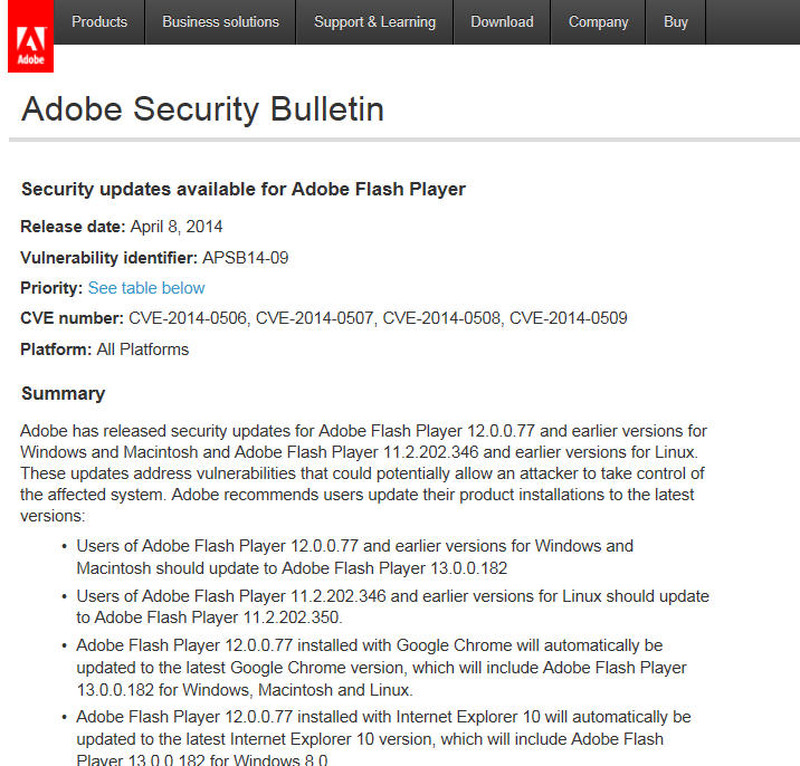Follow the "See table below" priority link
800x766 pixels.
coord(146,288)
